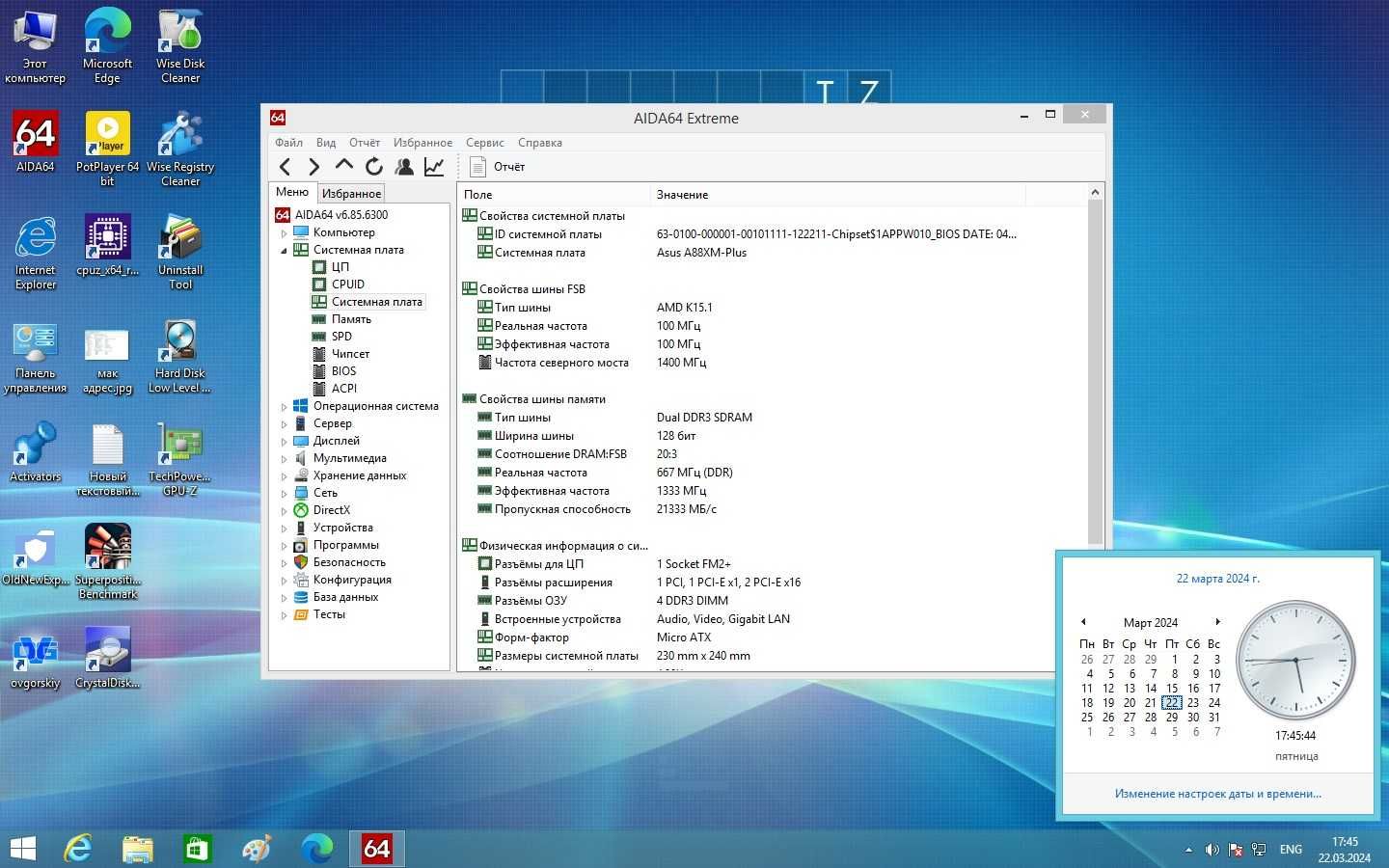Select ACPI in the tree
The image size is (1389, 868).
point(343,389)
